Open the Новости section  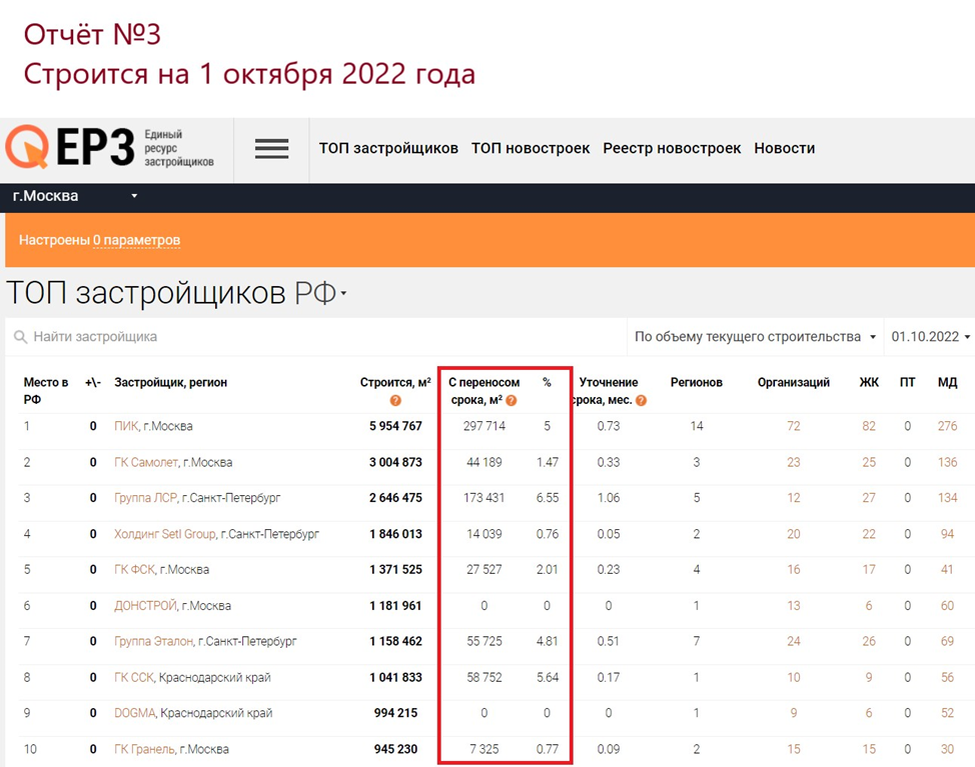pos(784,148)
